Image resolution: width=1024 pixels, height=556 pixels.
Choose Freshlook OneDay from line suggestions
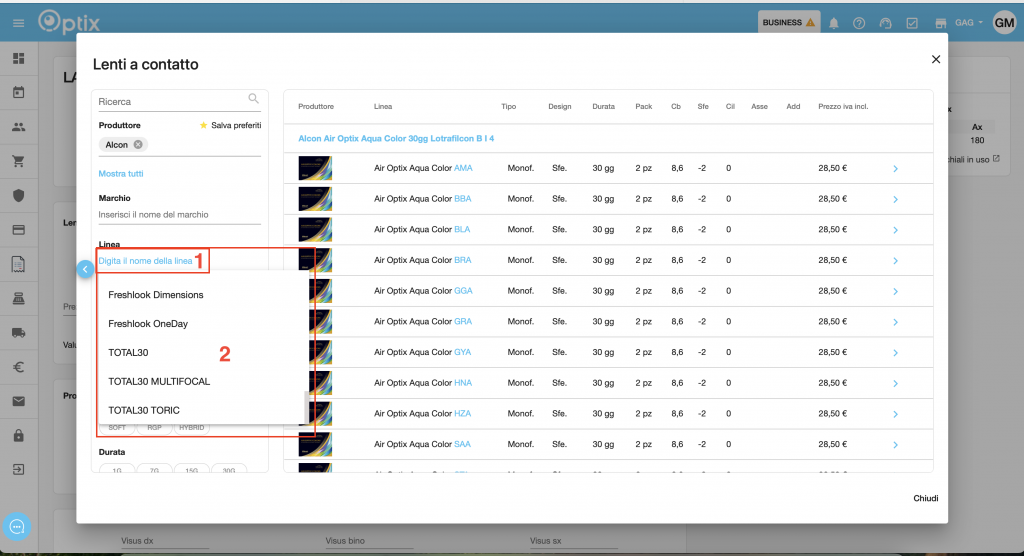(x=148, y=324)
